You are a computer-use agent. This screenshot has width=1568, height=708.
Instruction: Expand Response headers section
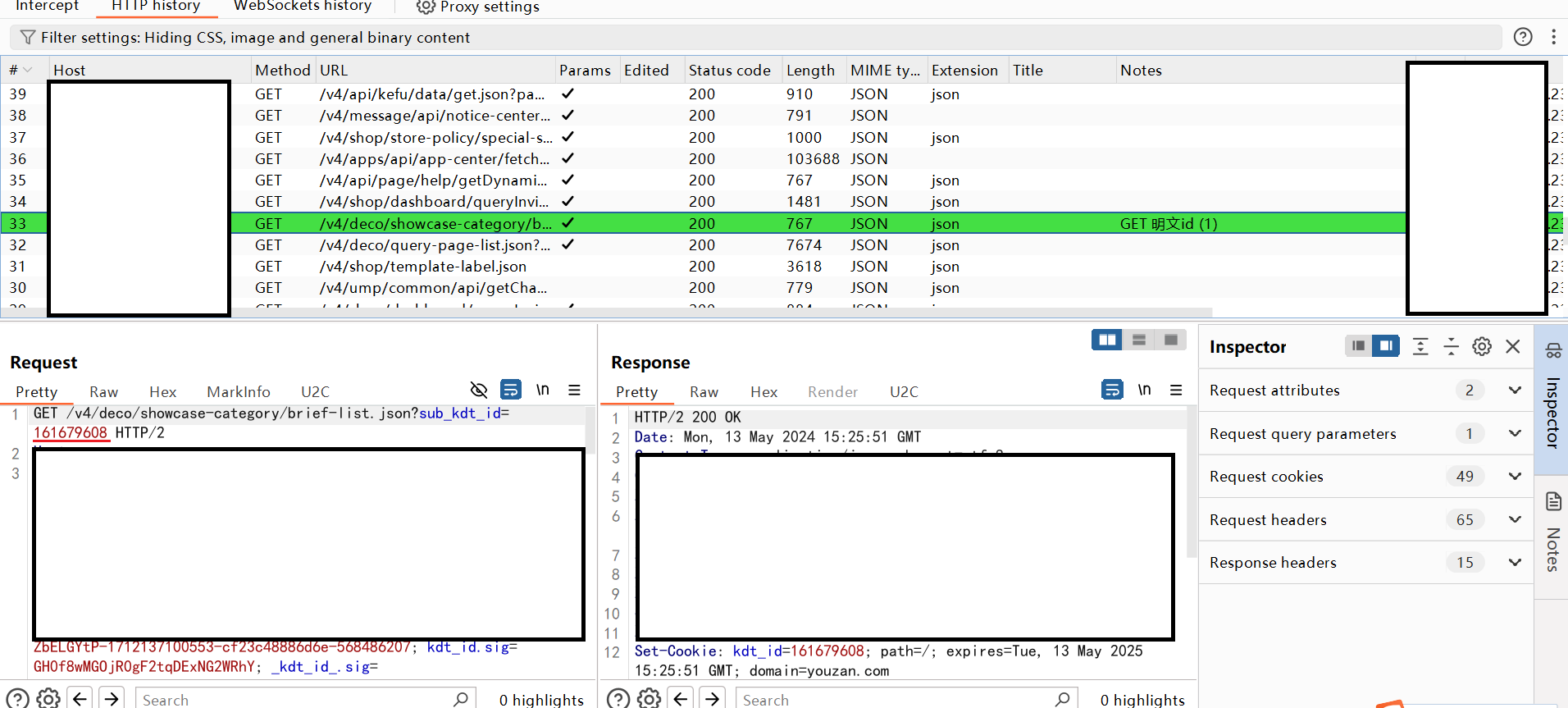point(1514,563)
